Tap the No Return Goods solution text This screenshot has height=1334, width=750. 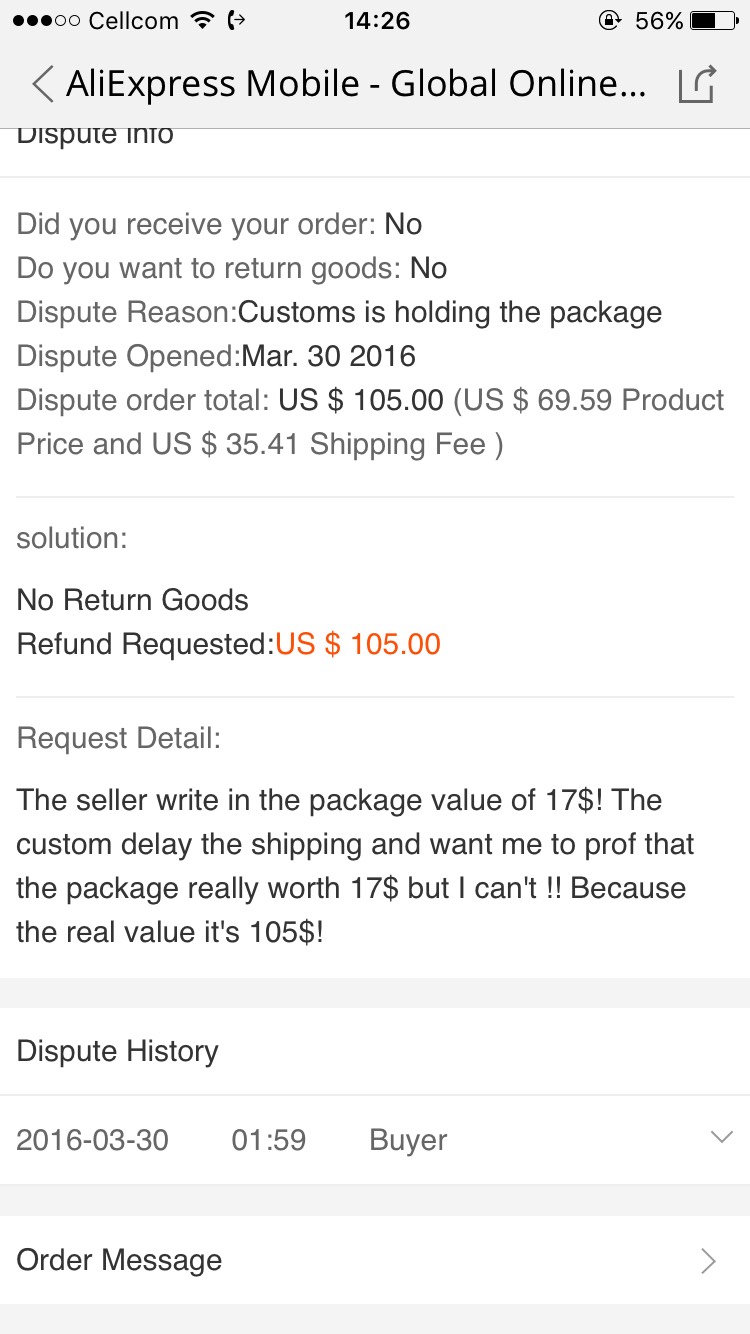133,600
